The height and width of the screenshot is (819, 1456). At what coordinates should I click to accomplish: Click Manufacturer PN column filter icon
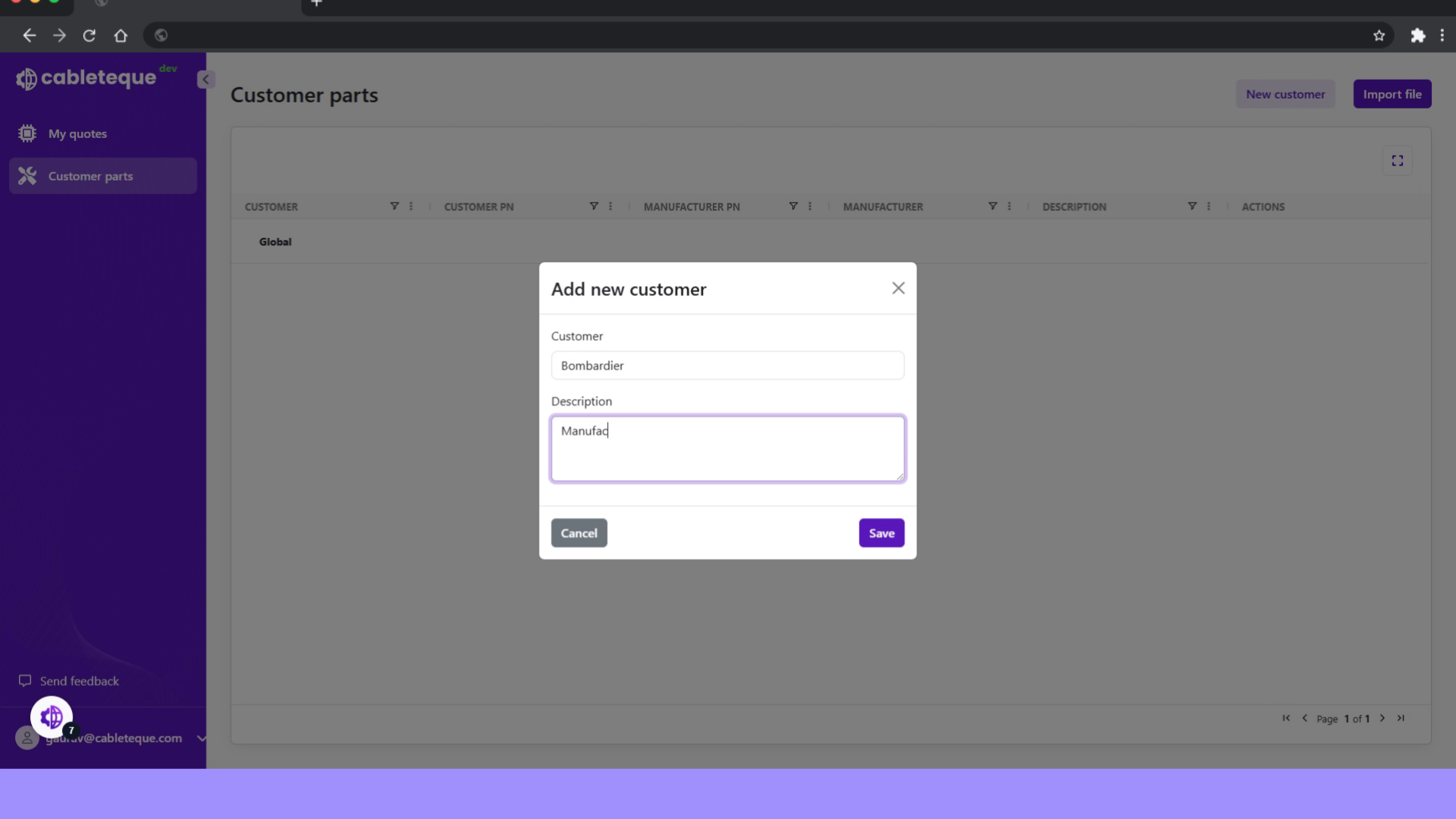[793, 206]
